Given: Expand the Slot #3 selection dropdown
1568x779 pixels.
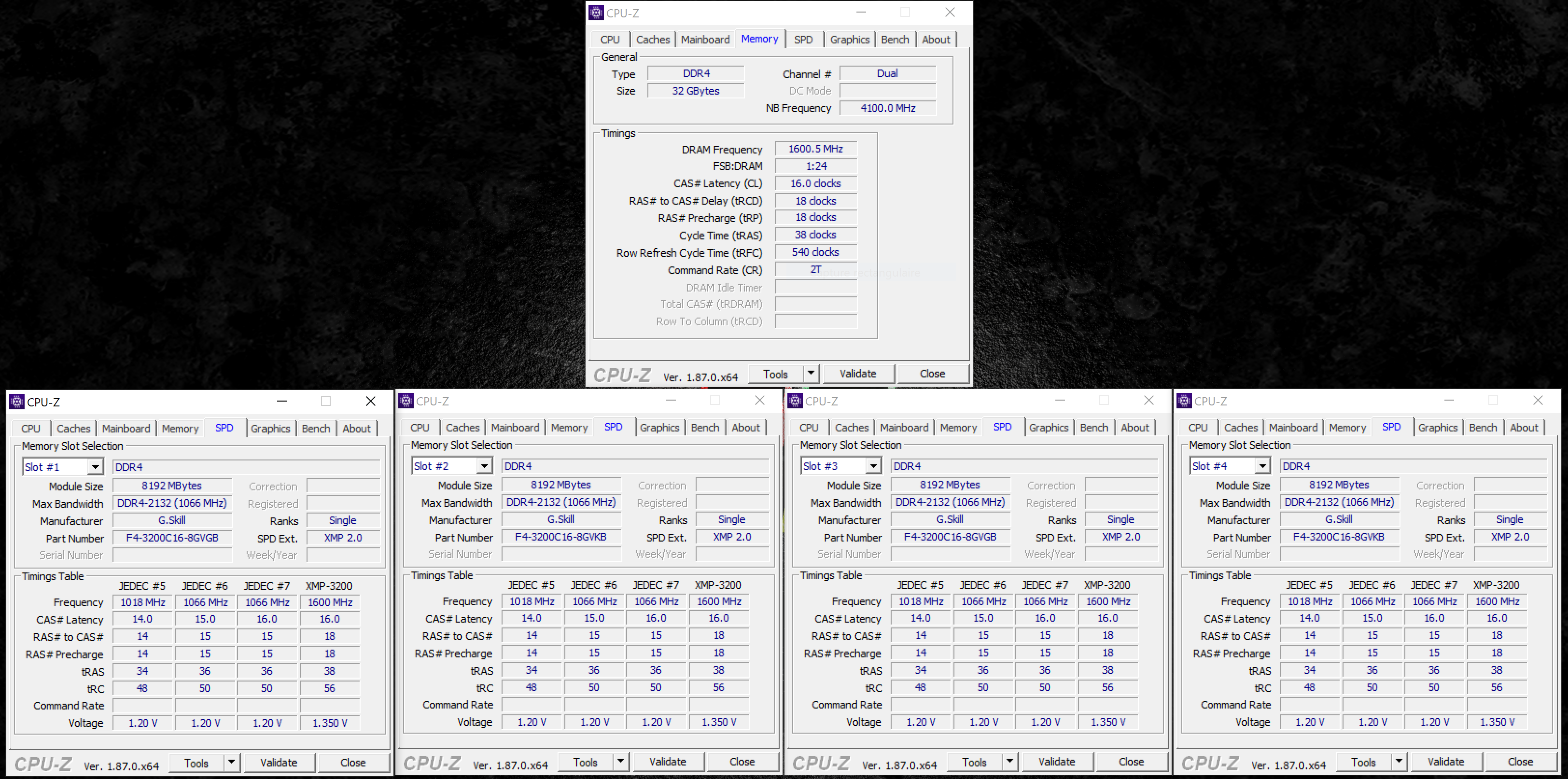Looking at the screenshot, I should click(x=873, y=466).
